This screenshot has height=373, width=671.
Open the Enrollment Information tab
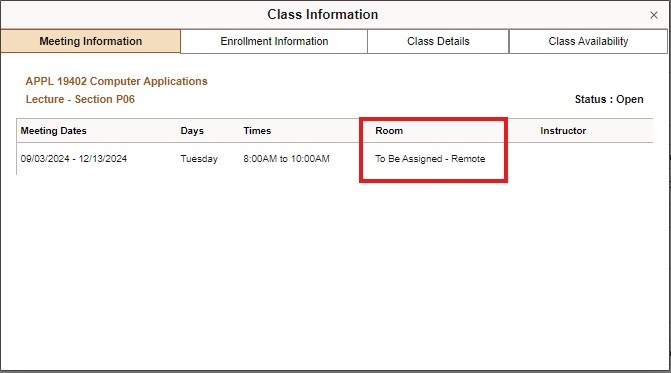pos(274,41)
